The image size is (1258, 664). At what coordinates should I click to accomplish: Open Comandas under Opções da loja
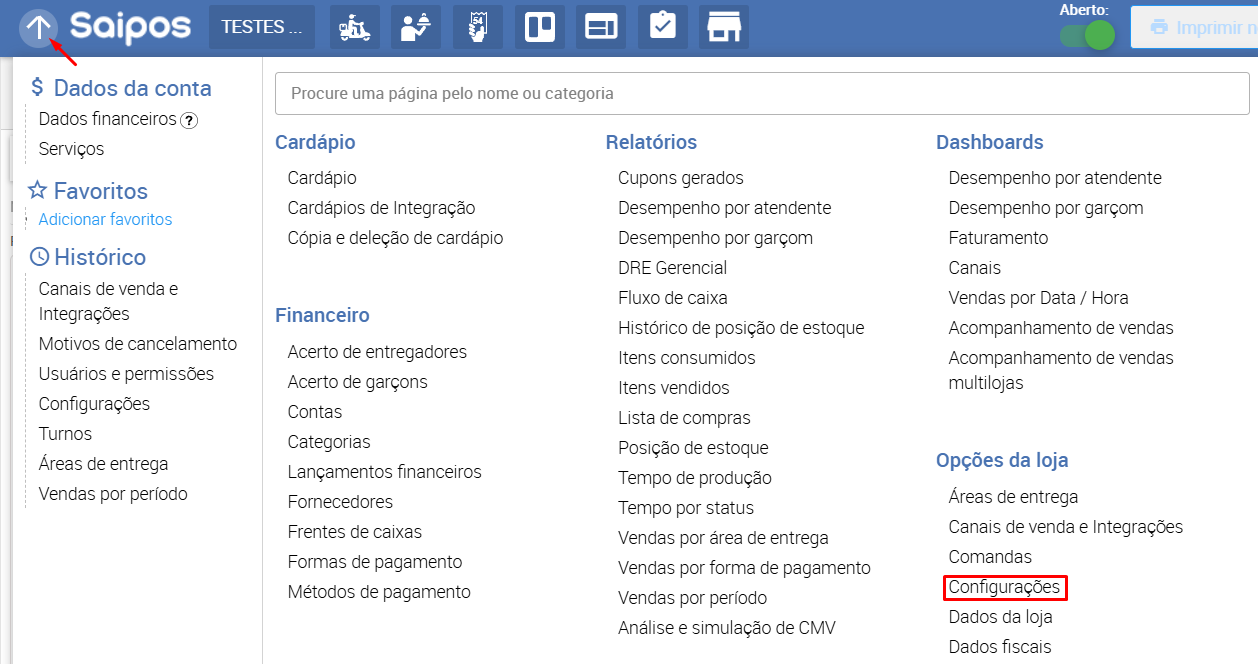point(990,557)
